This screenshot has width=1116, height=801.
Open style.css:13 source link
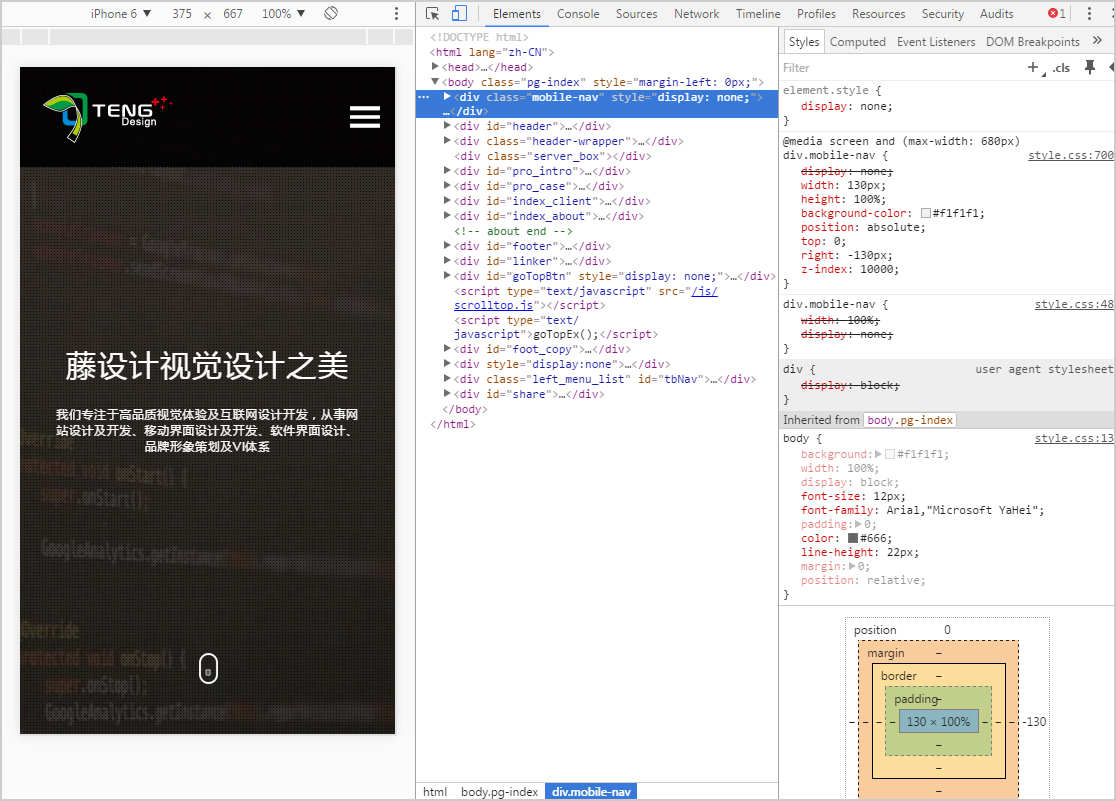coord(1074,439)
